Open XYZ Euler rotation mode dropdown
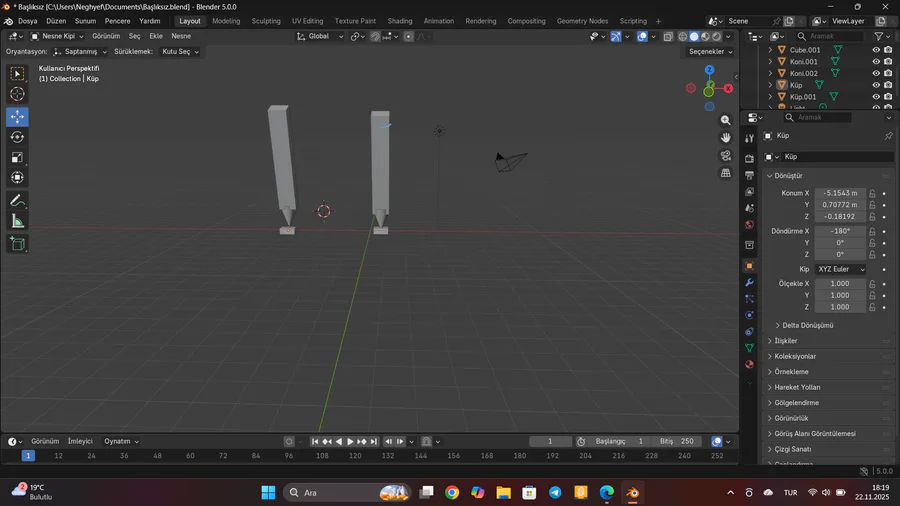Image resolution: width=900 pixels, height=506 pixels. click(841, 269)
